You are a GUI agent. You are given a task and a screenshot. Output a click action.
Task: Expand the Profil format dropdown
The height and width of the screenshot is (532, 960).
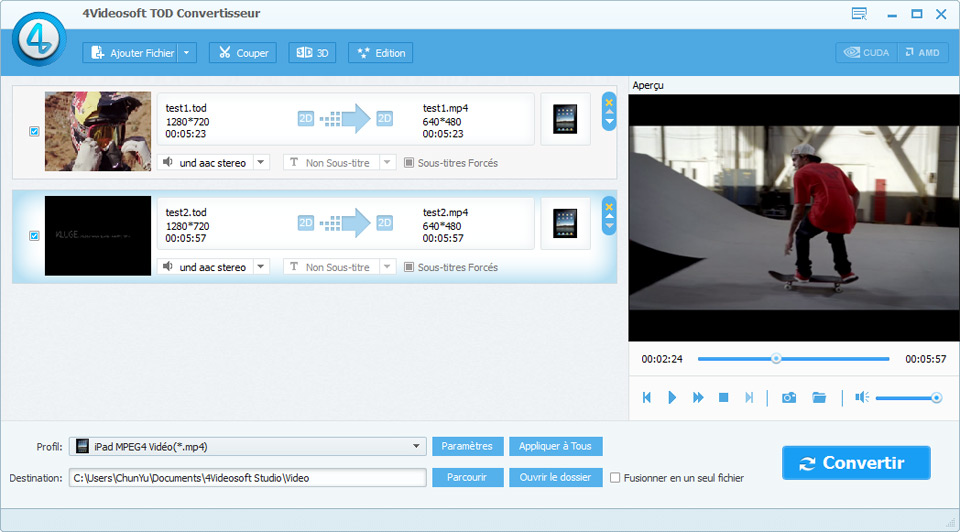point(416,446)
